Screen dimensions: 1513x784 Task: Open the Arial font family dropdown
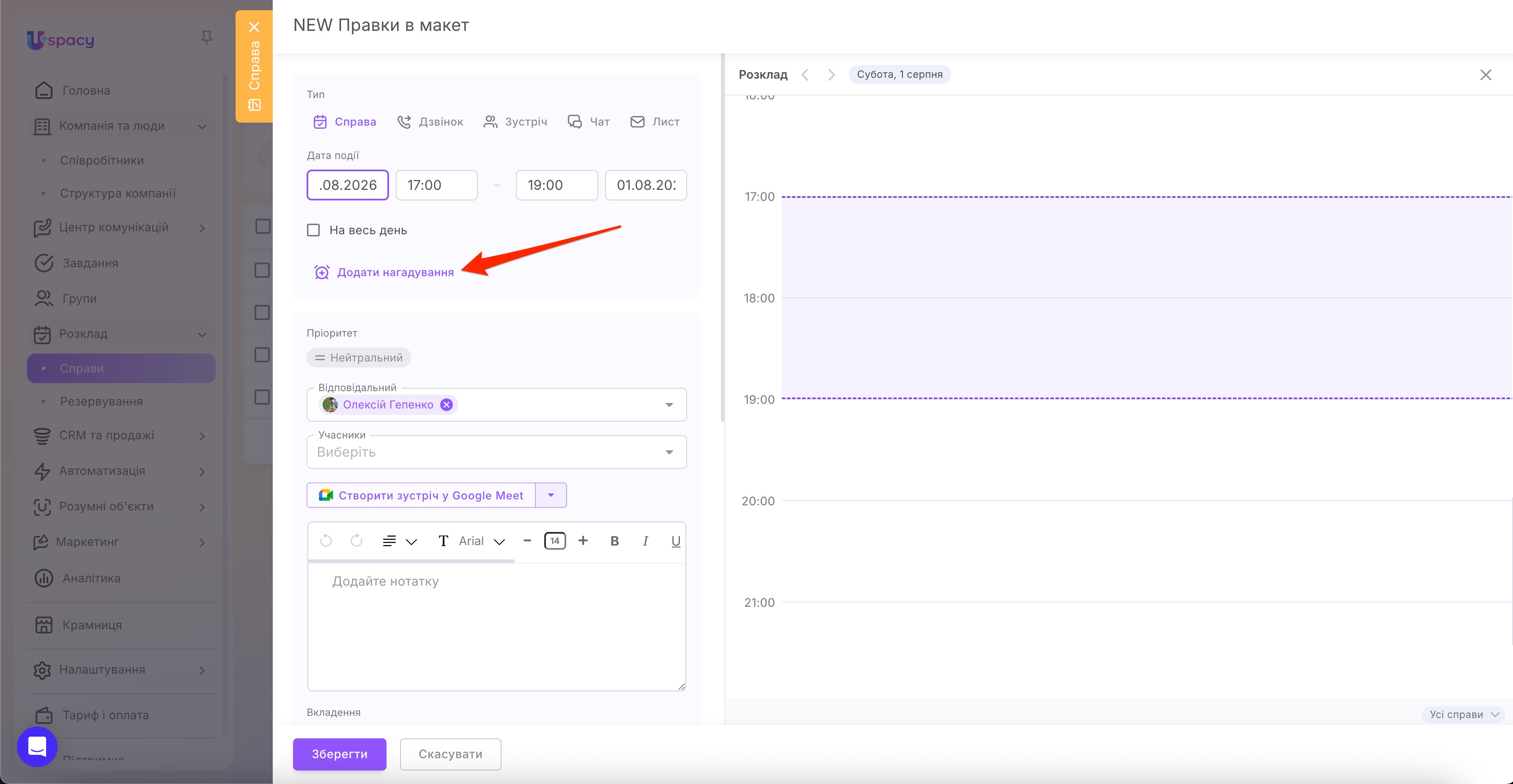click(482, 541)
